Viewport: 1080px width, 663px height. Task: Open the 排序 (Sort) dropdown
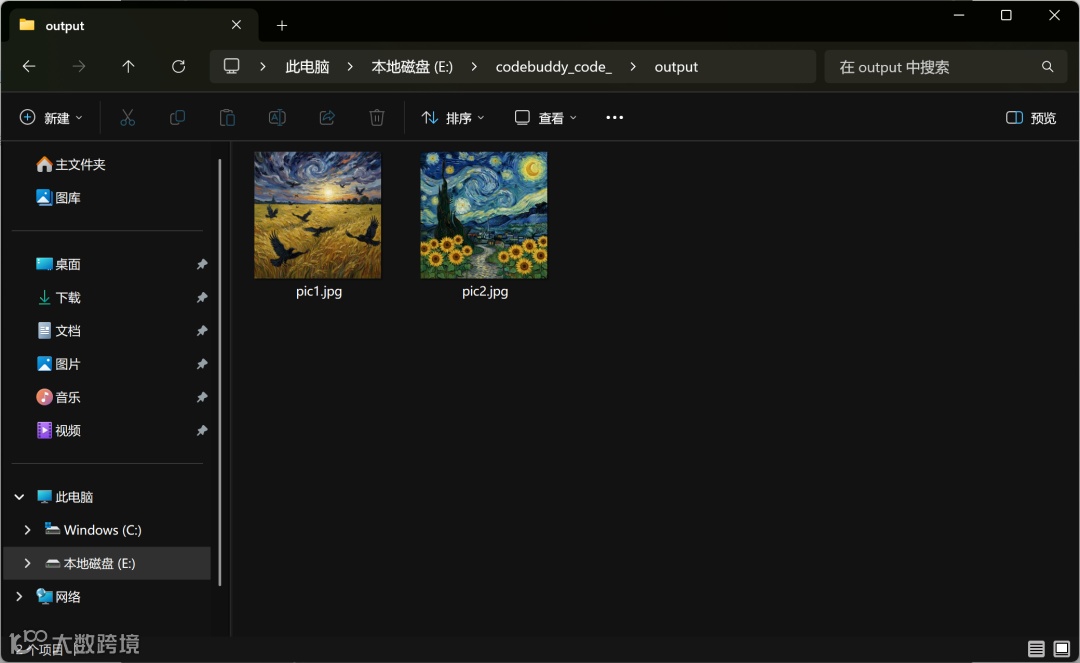[453, 118]
